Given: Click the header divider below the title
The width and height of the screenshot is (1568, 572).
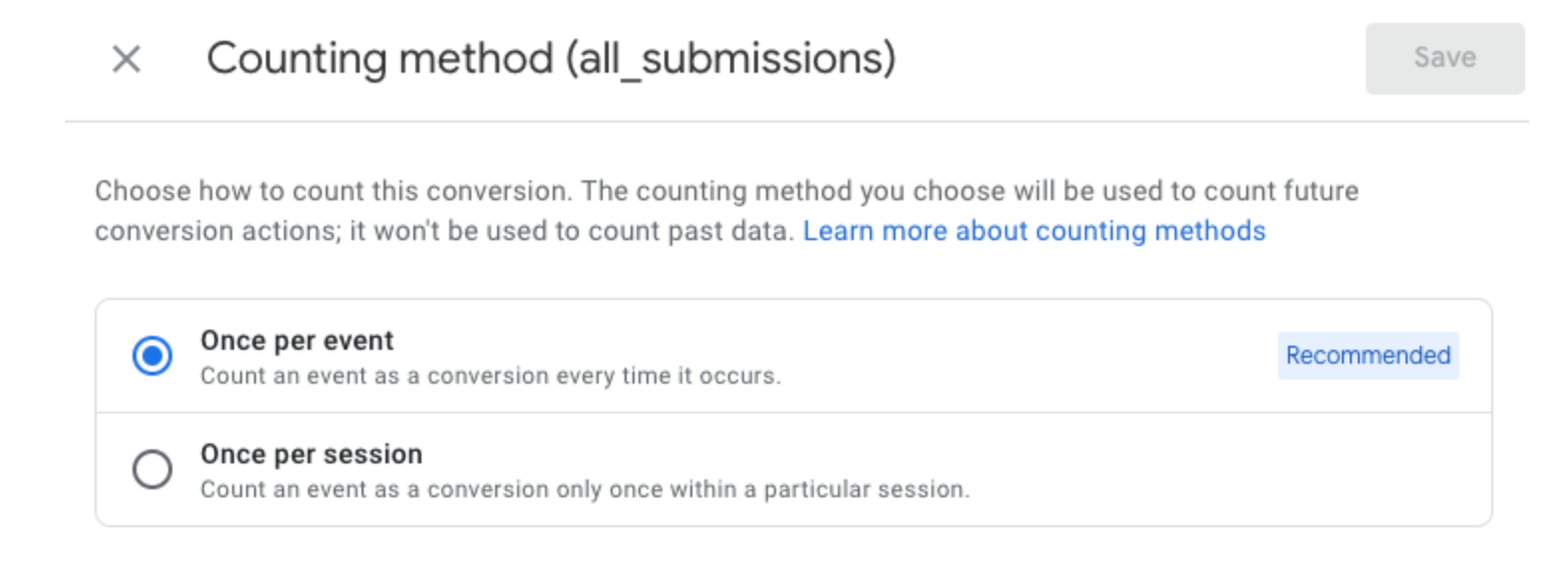Looking at the screenshot, I should coord(797,122).
